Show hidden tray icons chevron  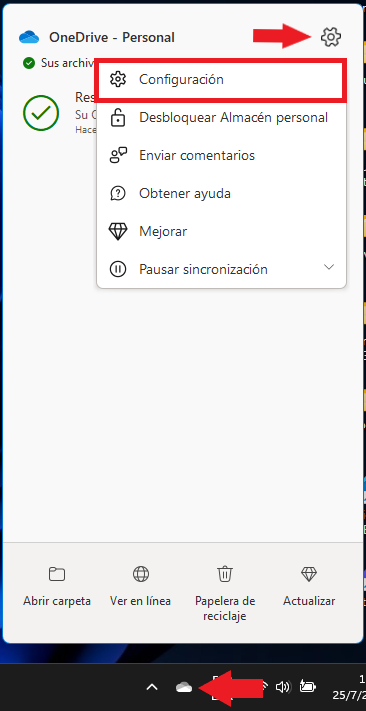(x=152, y=687)
